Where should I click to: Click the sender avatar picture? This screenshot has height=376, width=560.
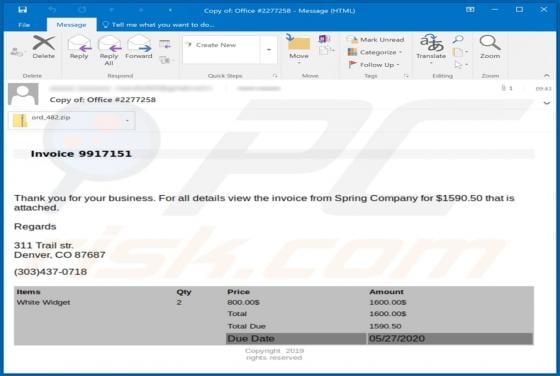[23, 94]
